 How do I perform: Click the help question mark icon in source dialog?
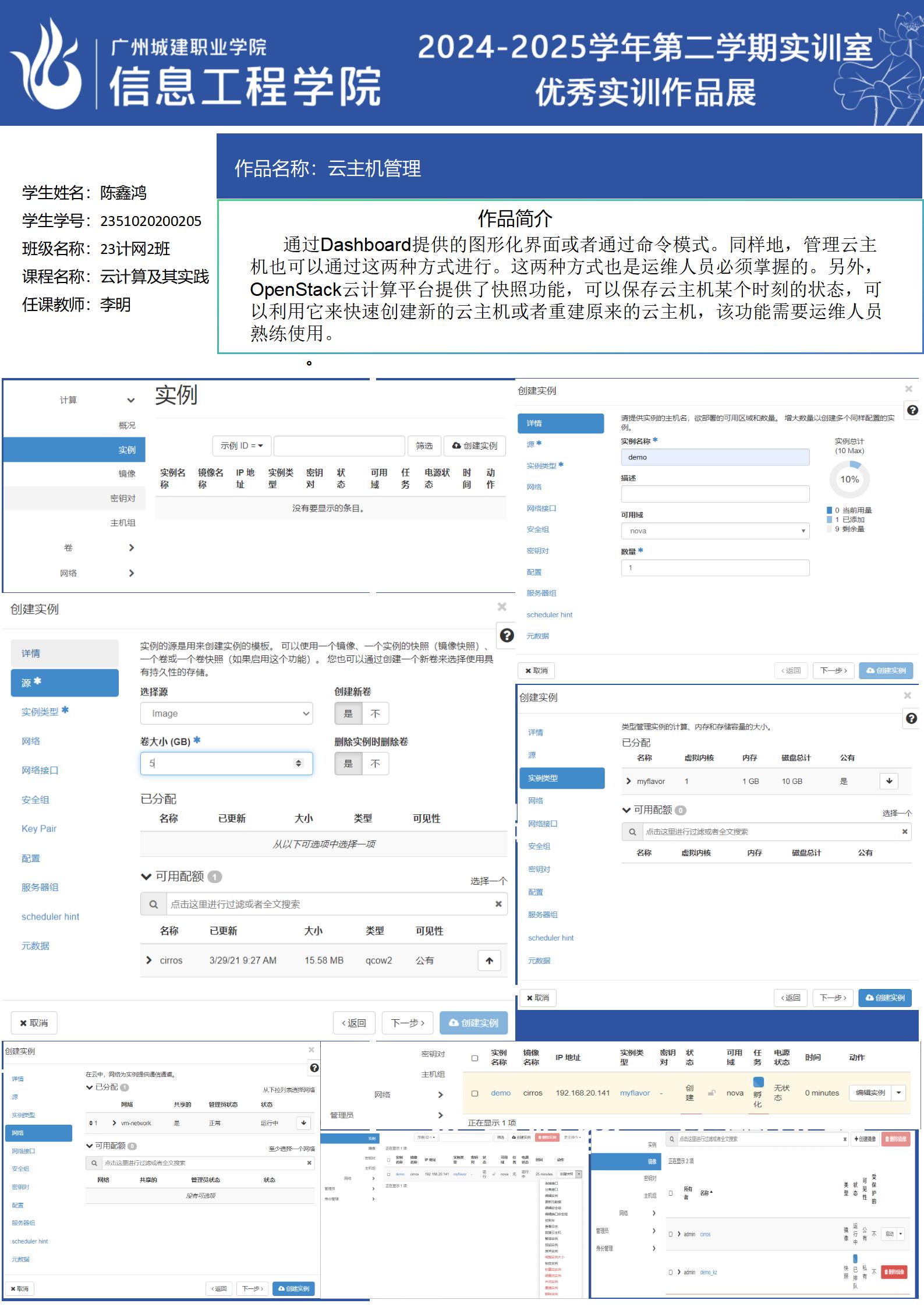(507, 635)
